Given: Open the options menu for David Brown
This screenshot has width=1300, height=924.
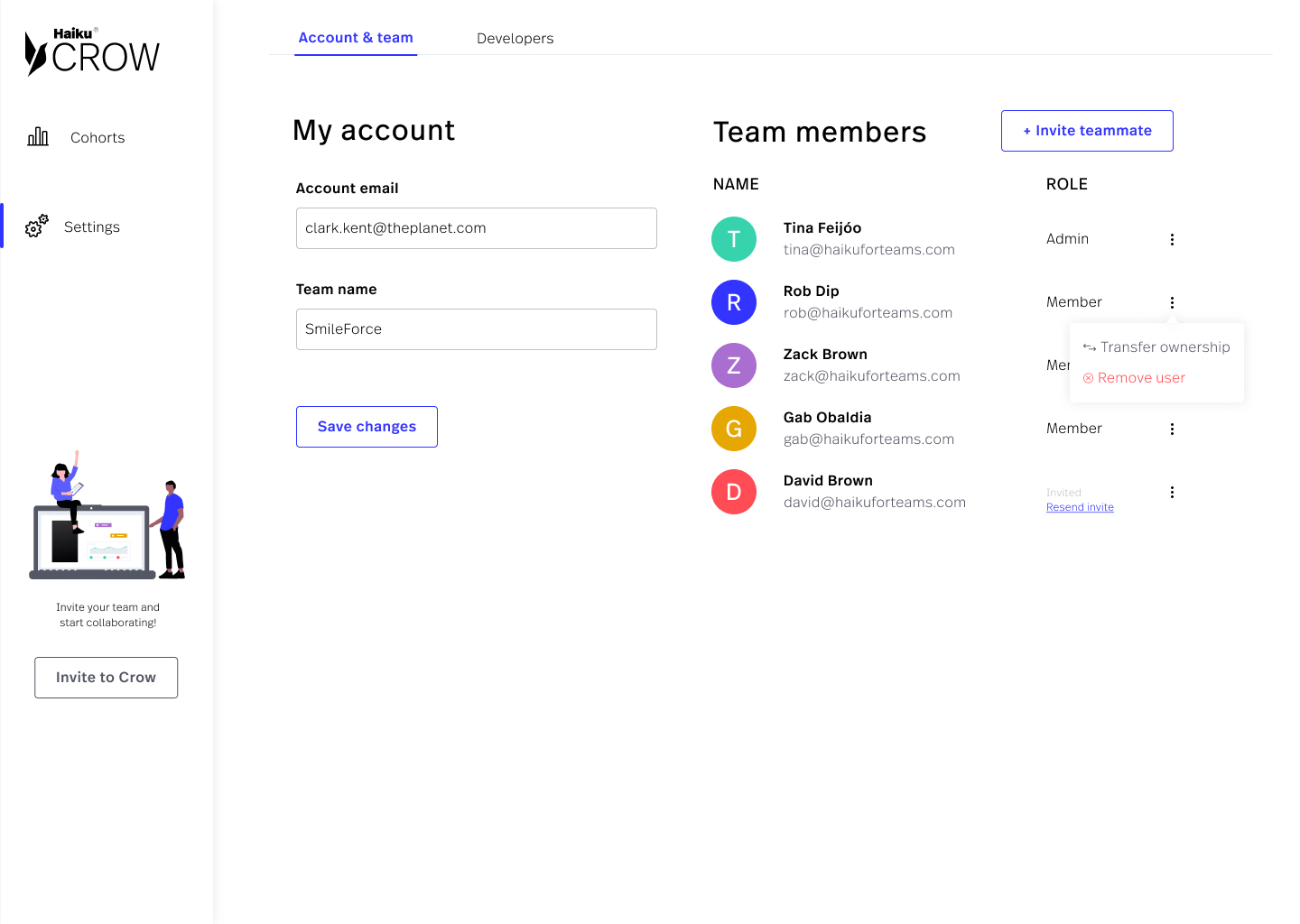Looking at the screenshot, I should 1172,492.
